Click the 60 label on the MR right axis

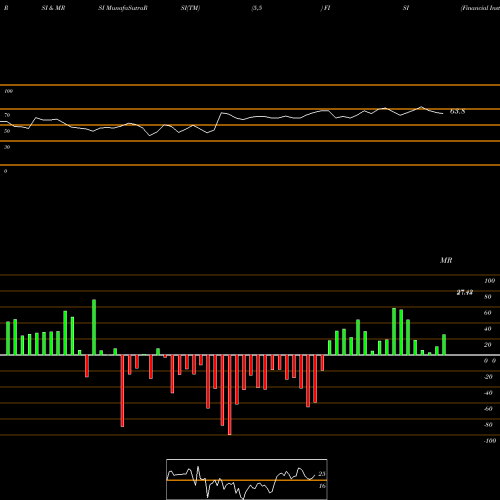tap(488, 313)
